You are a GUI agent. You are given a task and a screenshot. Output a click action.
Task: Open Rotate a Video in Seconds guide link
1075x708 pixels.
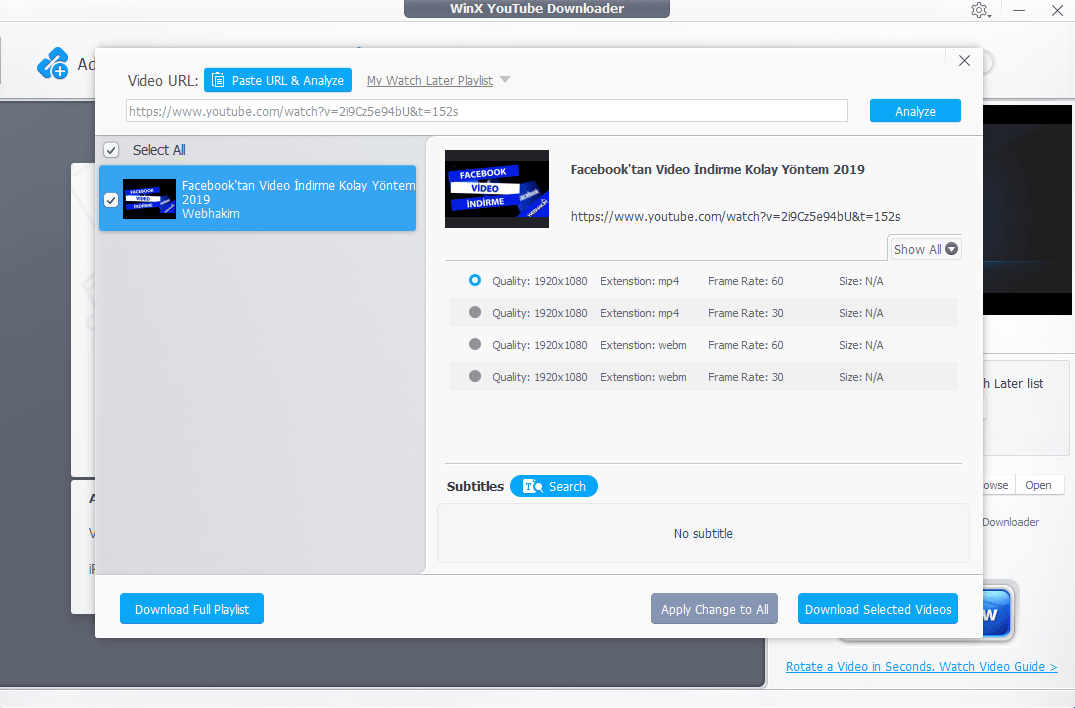(x=921, y=666)
